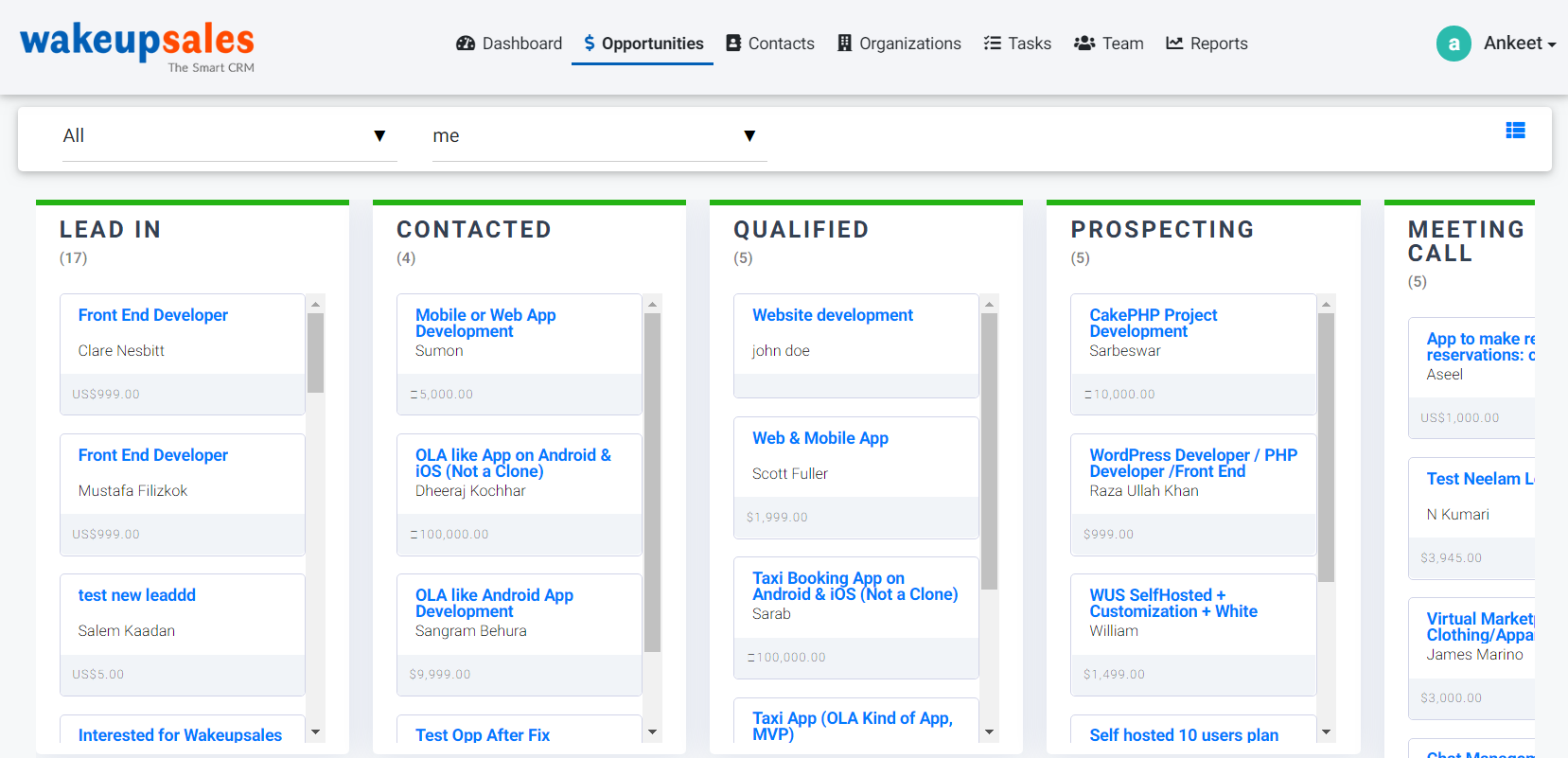Click the user avatar circle

[x=1453, y=44]
